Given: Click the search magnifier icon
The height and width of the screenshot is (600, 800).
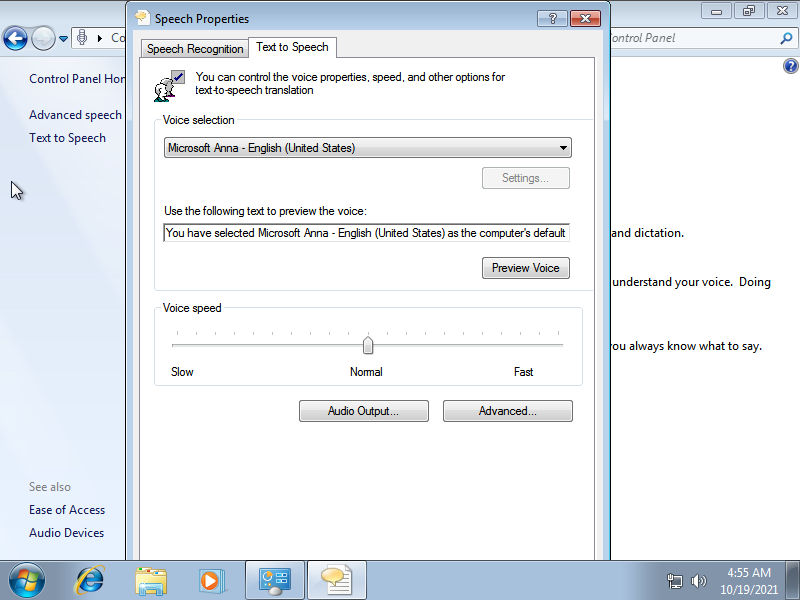Looking at the screenshot, I should [787, 38].
